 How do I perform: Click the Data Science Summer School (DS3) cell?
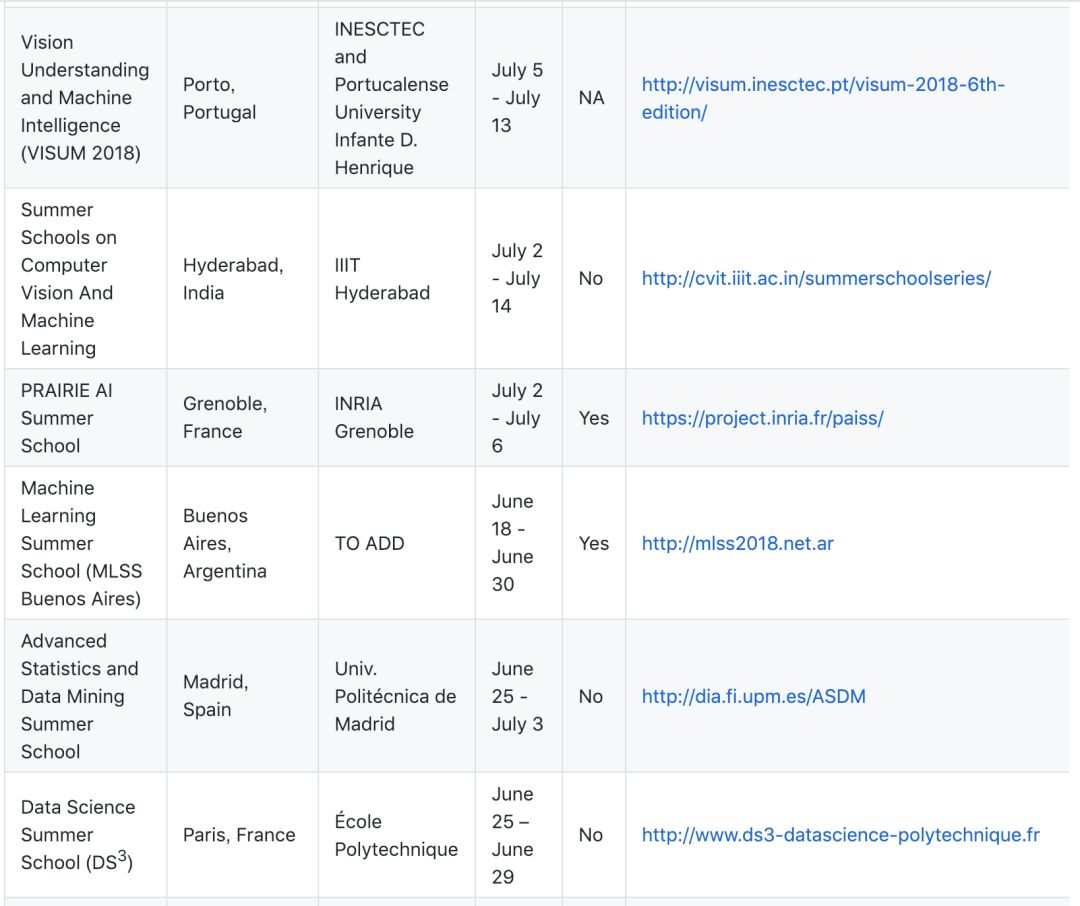[78, 835]
